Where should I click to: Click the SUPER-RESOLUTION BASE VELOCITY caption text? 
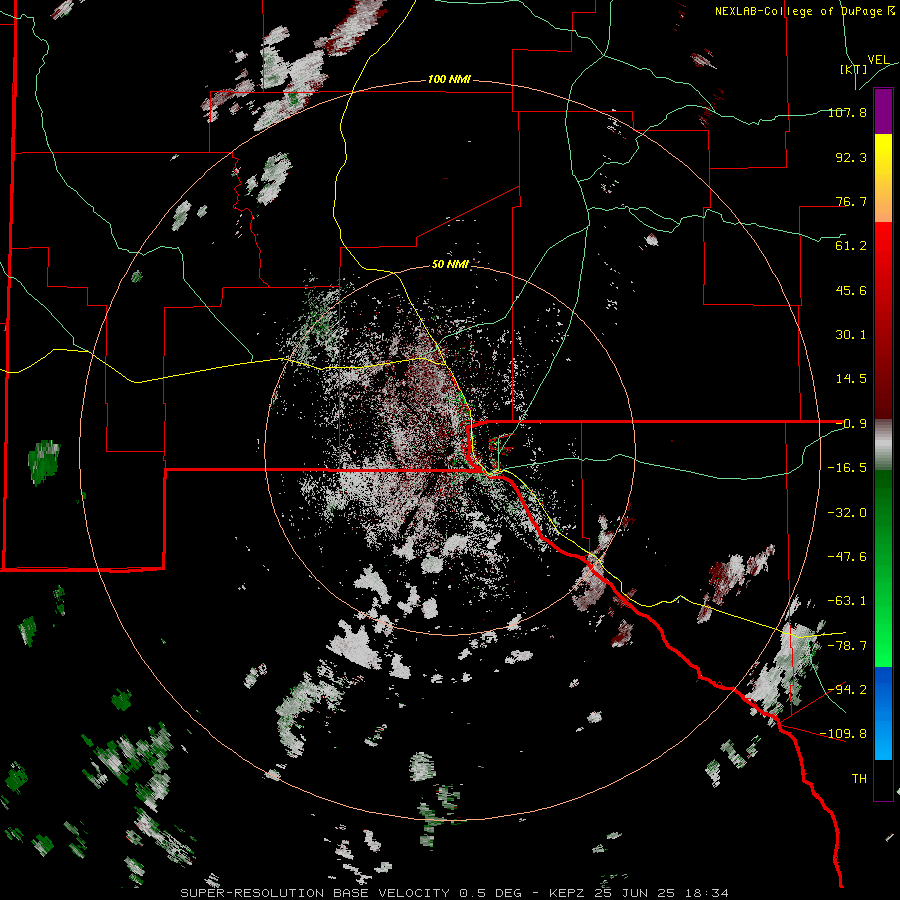(317, 893)
